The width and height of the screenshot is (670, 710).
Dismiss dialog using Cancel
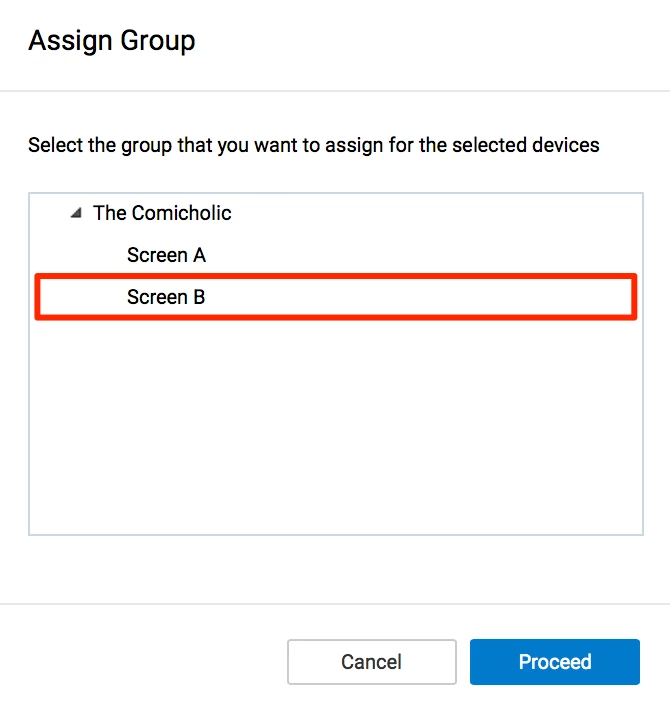click(x=371, y=662)
